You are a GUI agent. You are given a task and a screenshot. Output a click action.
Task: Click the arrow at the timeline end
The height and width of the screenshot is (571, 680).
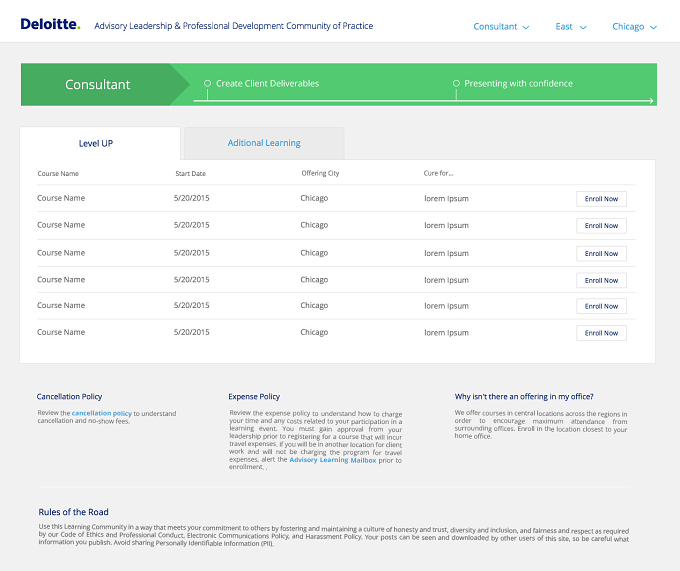coord(651,101)
